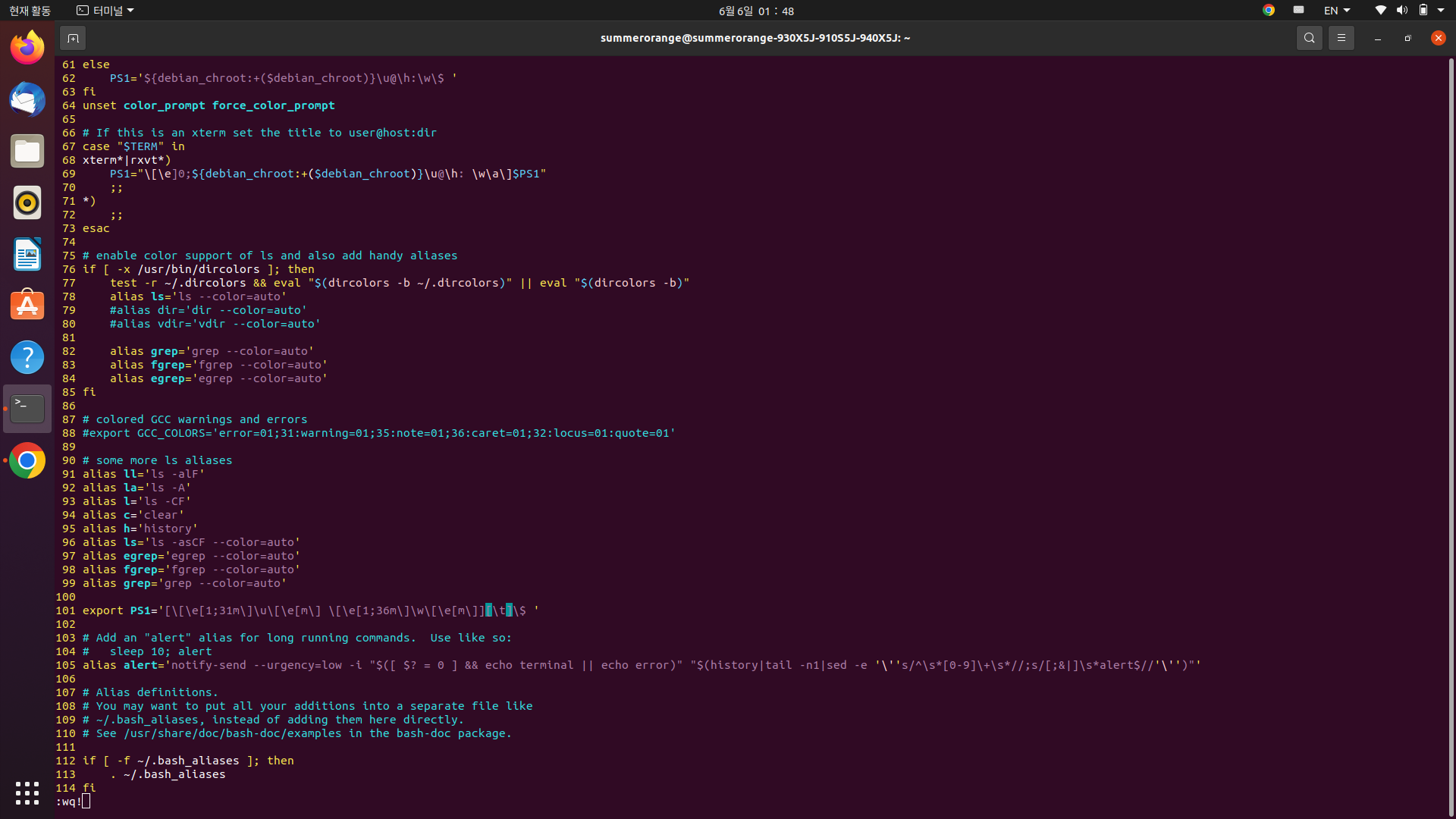Open the battery level indicator
1456x819 pixels.
[x=1423, y=10]
